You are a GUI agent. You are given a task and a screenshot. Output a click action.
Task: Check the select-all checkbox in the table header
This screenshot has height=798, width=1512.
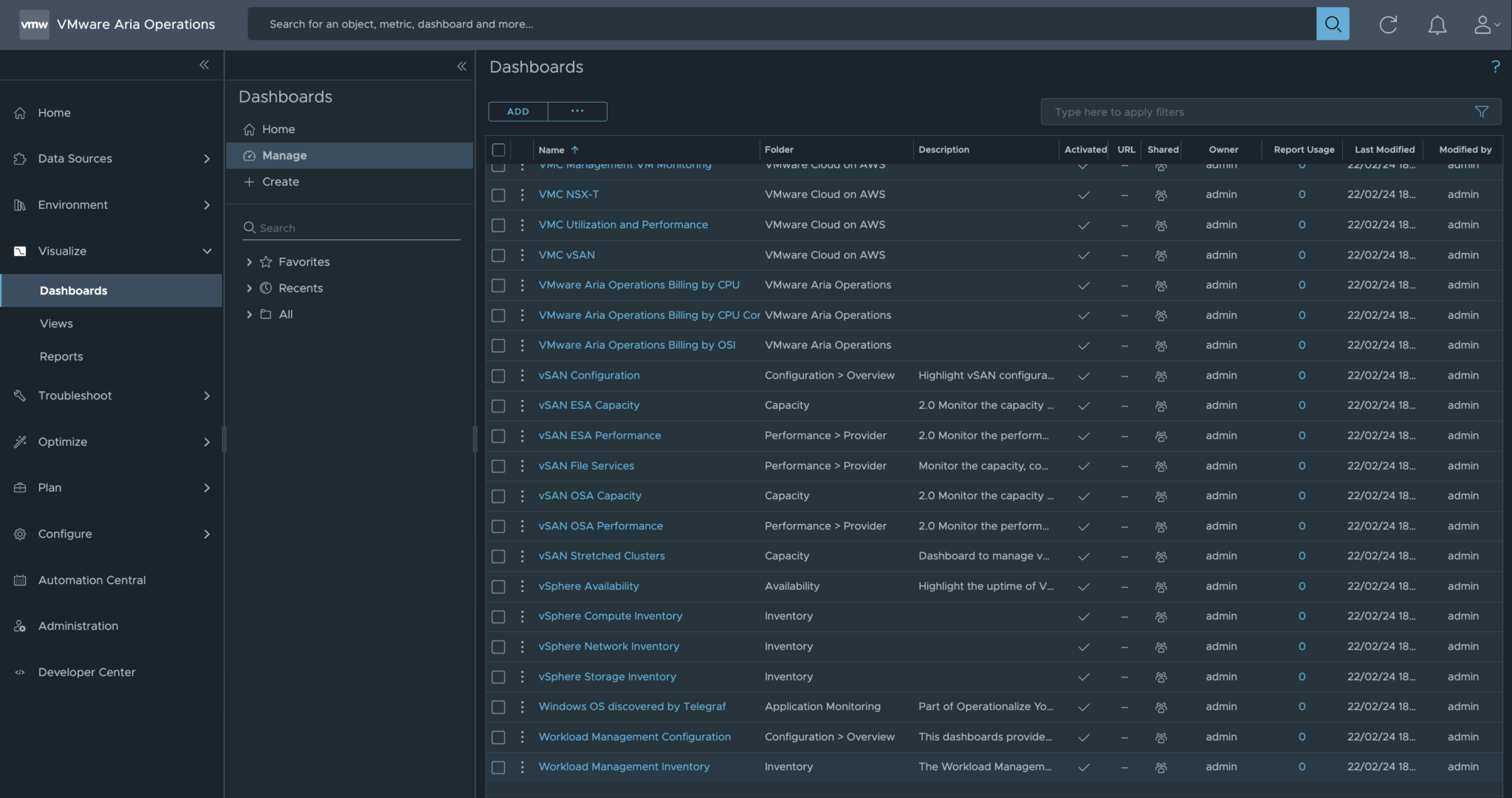[x=498, y=149]
